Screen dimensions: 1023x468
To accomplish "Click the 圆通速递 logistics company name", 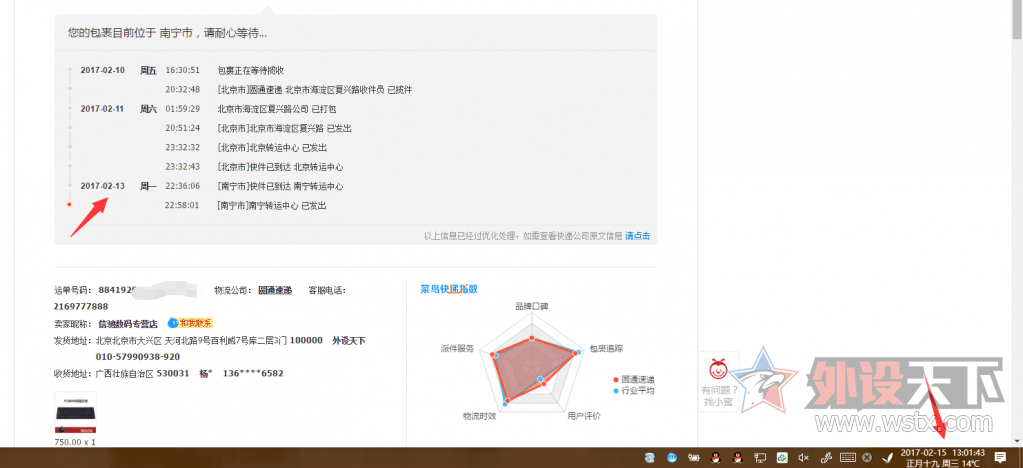I will click(x=275, y=290).
